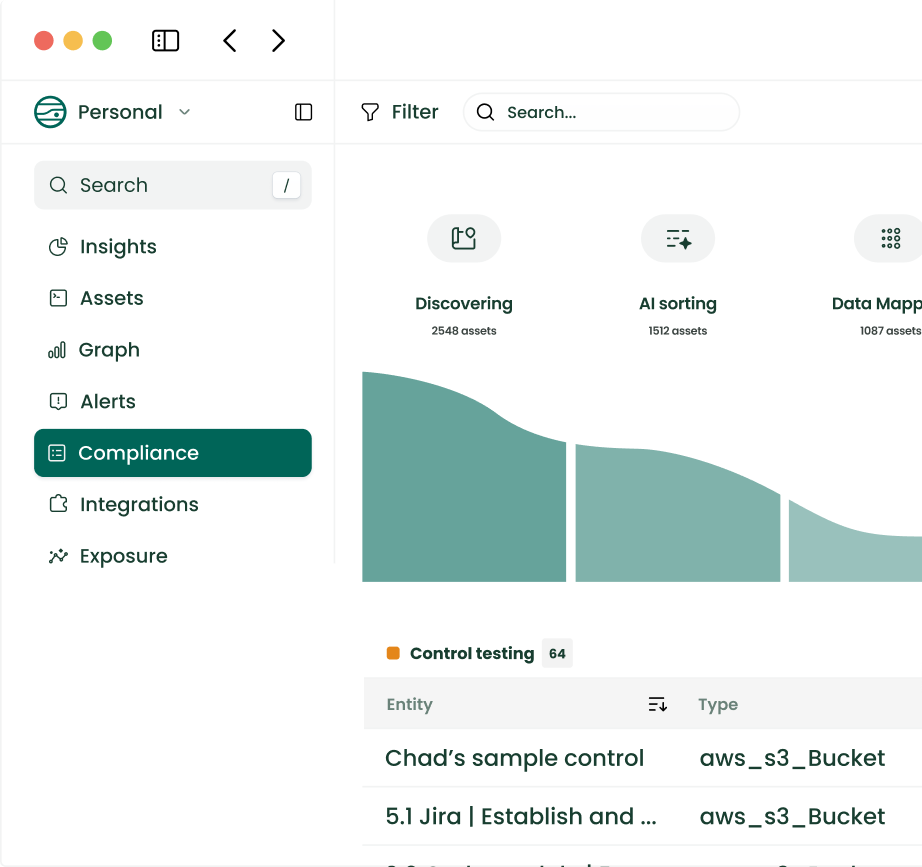The height and width of the screenshot is (867, 922).
Task: Click the Exposure sparkline icon
Action: point(58,556)
